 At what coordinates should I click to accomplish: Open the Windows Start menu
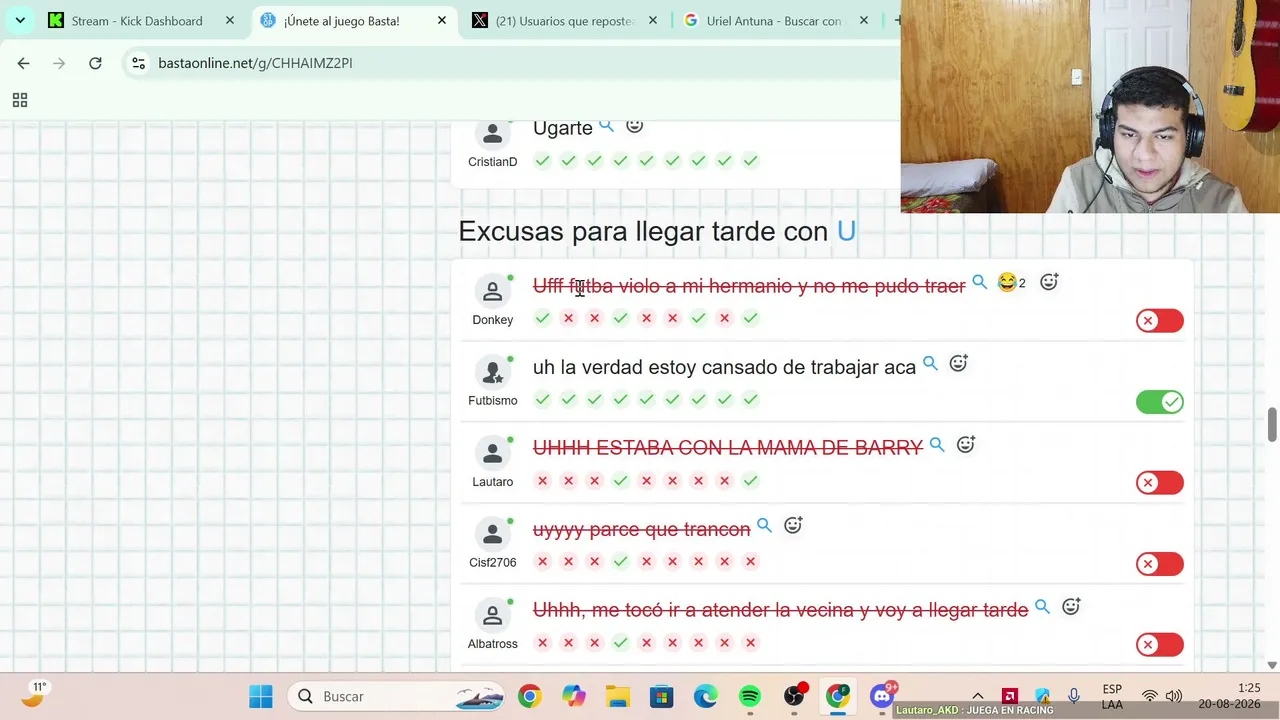pos(261,696)
